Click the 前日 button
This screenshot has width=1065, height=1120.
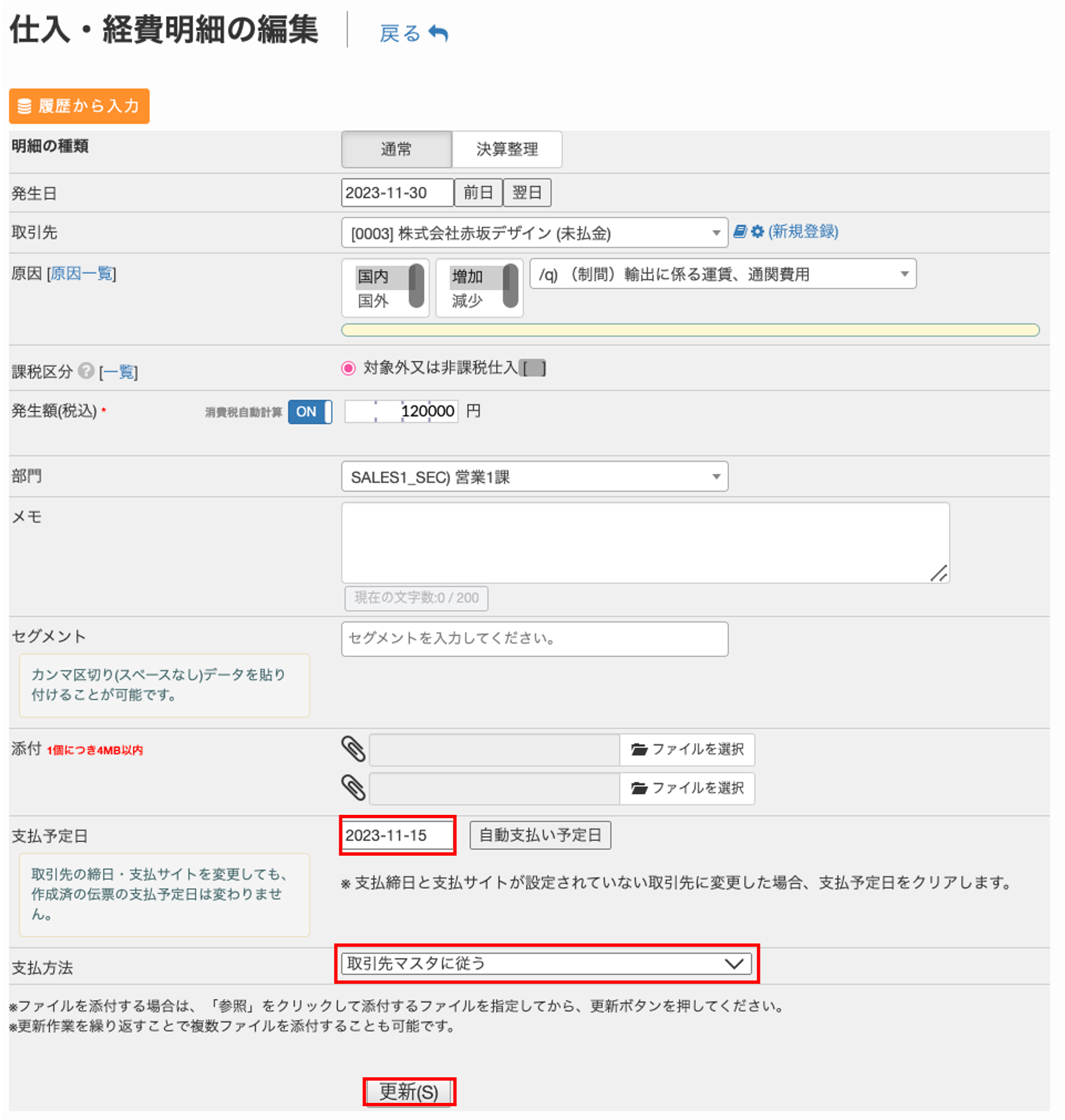pos(478,193)
